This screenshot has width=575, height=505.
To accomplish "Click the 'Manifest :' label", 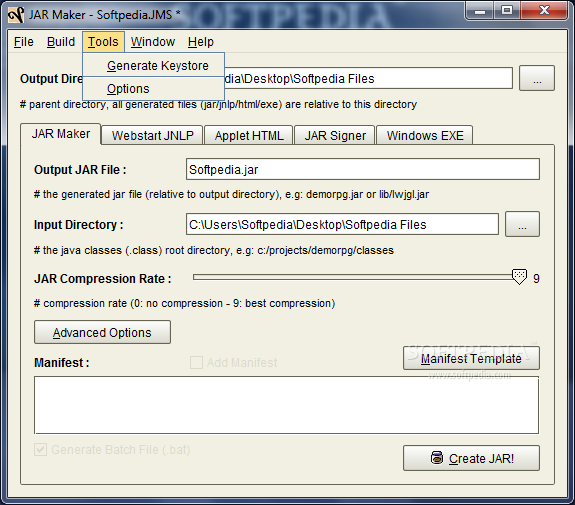I will [x=62, y=363].
